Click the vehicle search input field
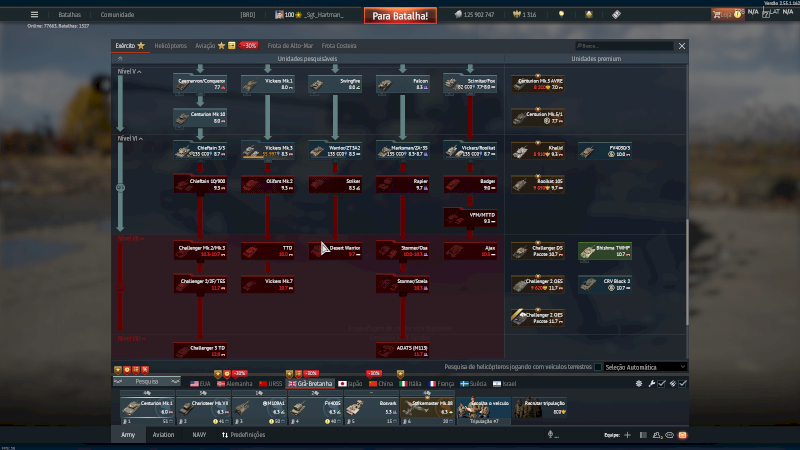800x450 pixels. coord(623,46)
